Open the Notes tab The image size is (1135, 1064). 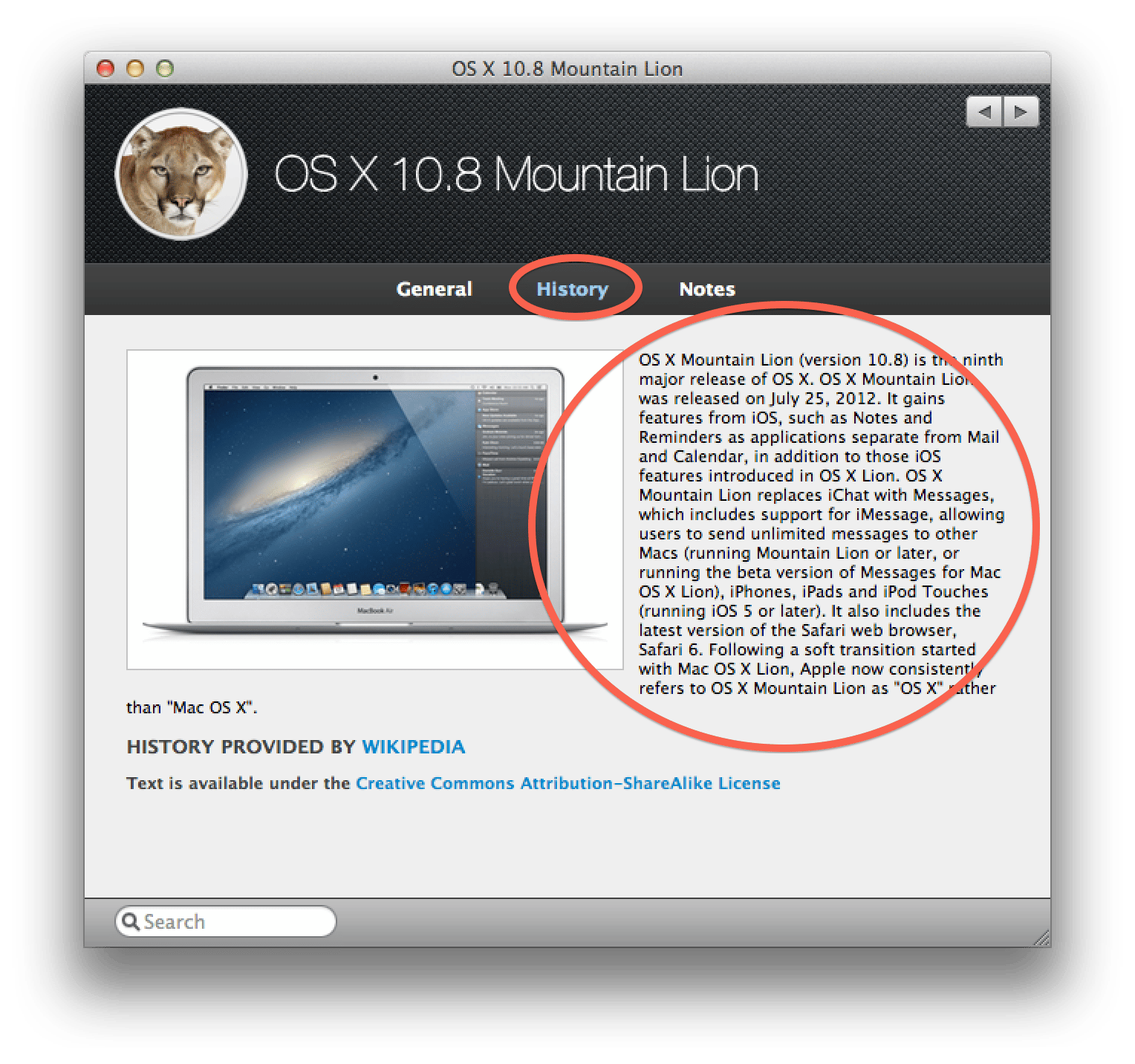[x=707, y=289]
